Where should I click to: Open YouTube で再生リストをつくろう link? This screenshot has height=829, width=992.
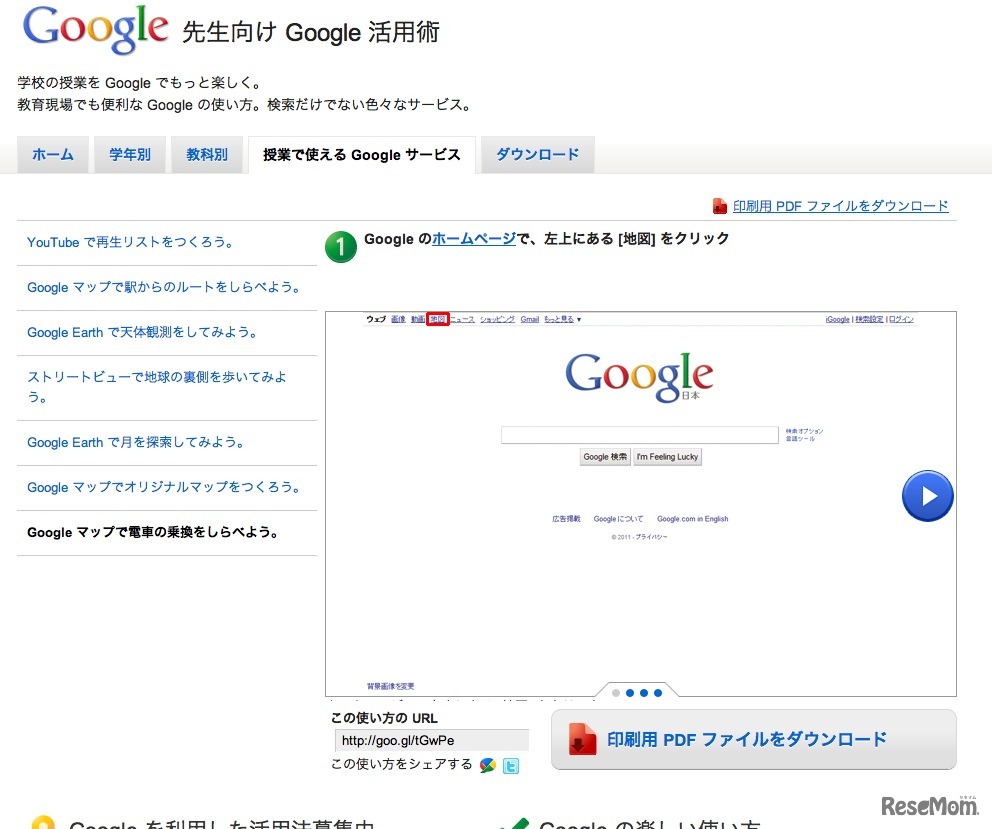(131, 242)
